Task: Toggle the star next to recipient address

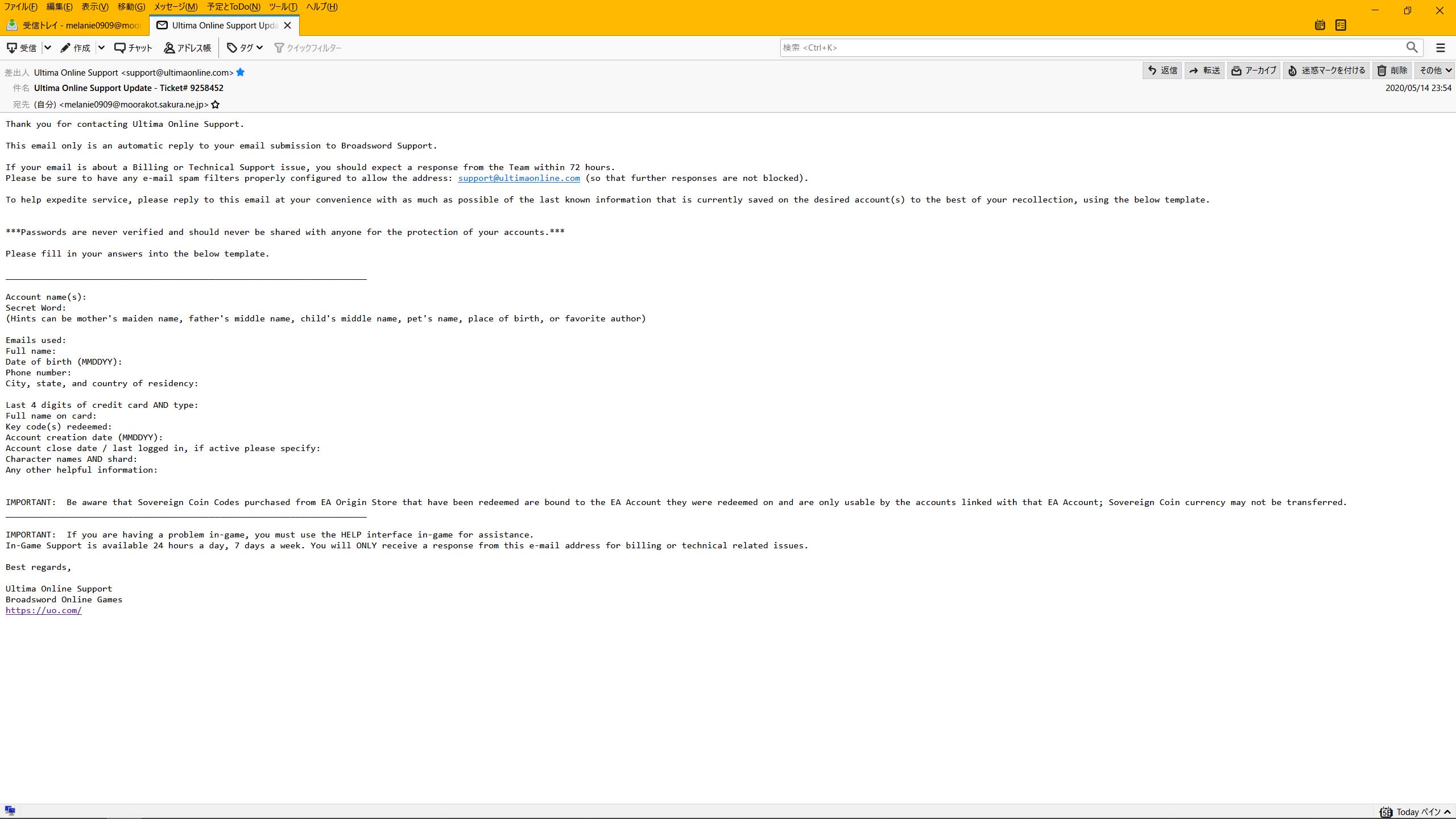Action: (215, 105)
